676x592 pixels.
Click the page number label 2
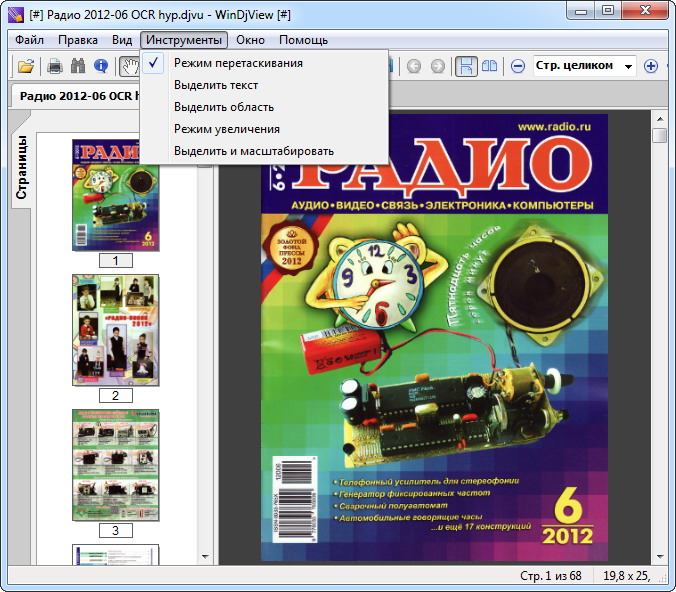pos(116,395)
